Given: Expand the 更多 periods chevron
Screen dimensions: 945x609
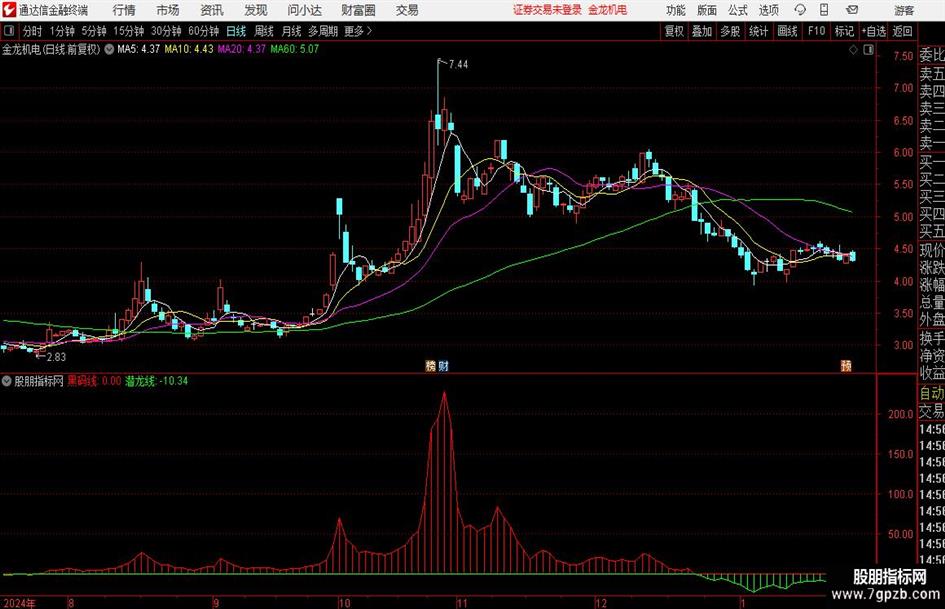Looking at the screenshot, I should [x=369, y=31].
